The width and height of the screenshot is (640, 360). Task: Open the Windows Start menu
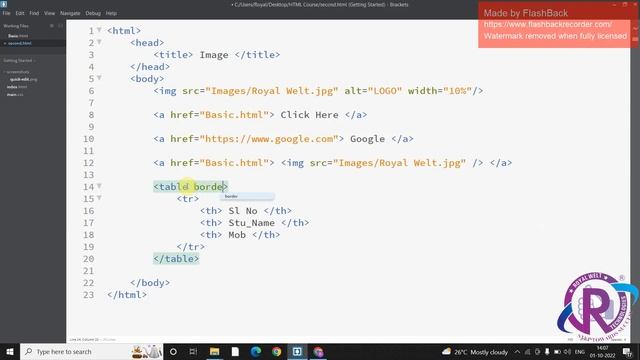coord(9,351)
